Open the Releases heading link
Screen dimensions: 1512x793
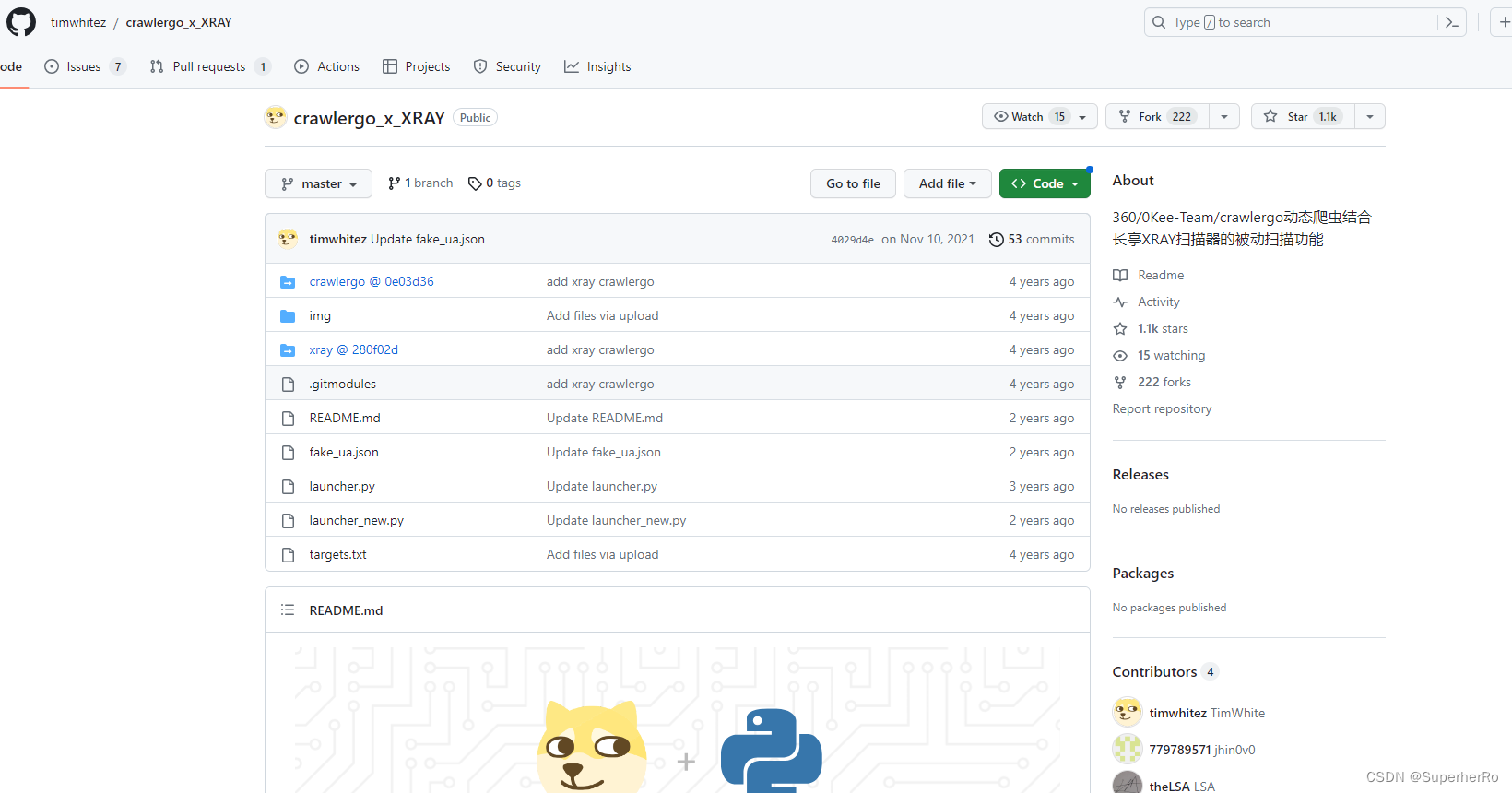1140,474
